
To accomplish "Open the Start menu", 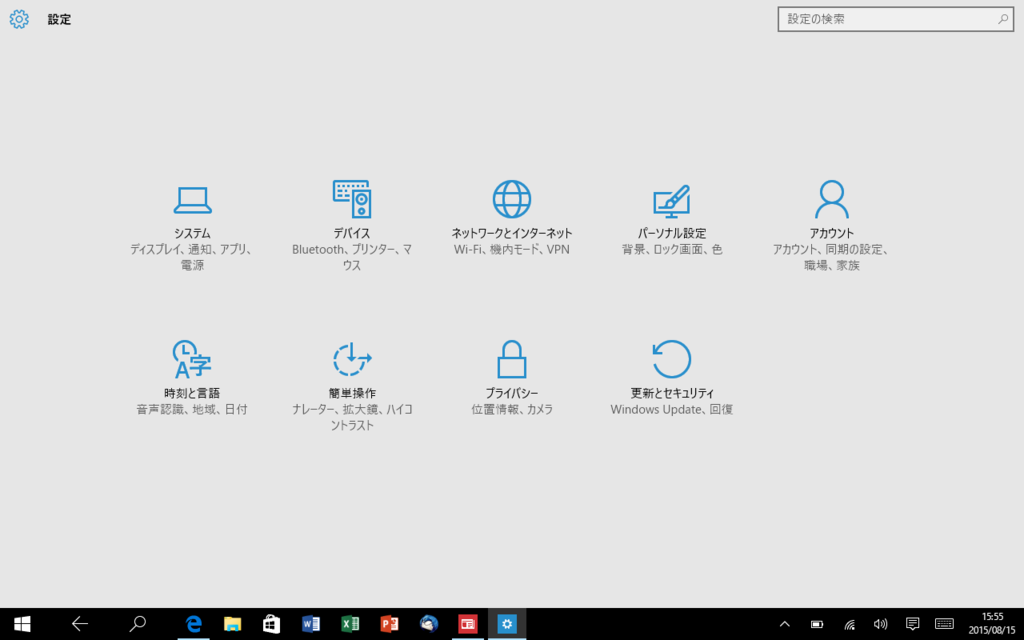I will (20, 624).
